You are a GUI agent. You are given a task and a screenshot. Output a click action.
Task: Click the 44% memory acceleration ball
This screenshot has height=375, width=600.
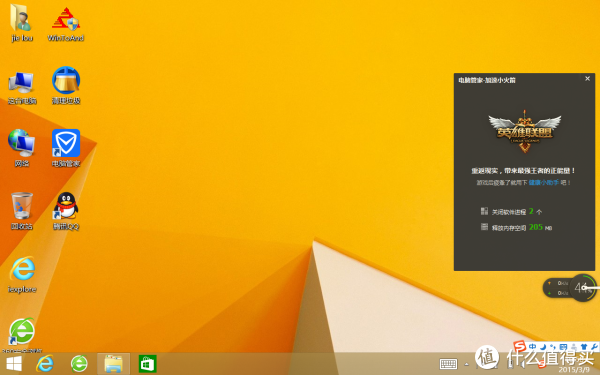(583, 288)
